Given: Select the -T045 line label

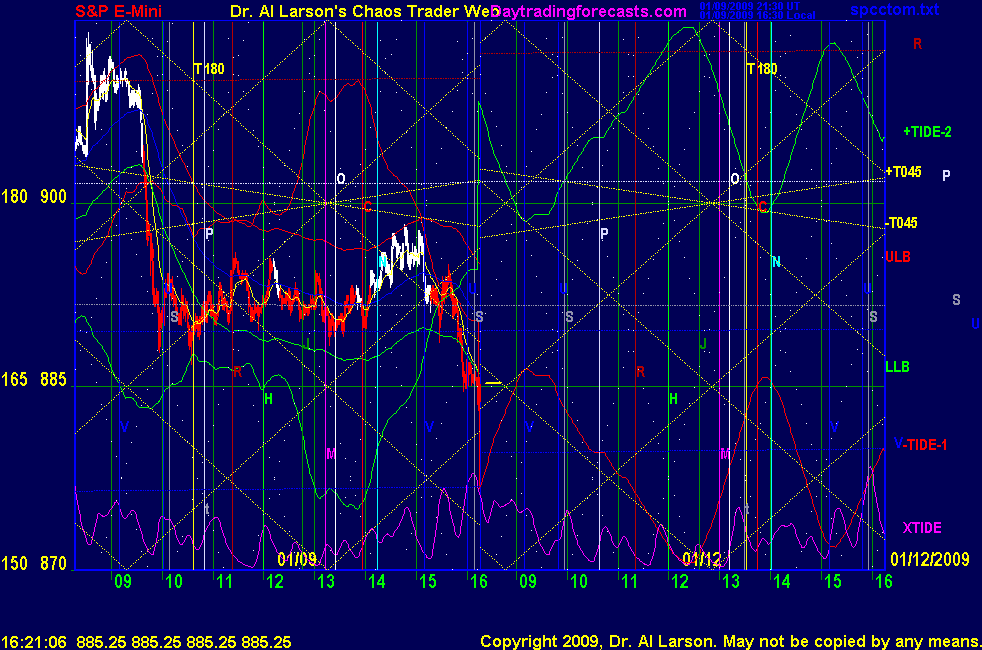Looking at the screenshot, I should tap(901, 223).
